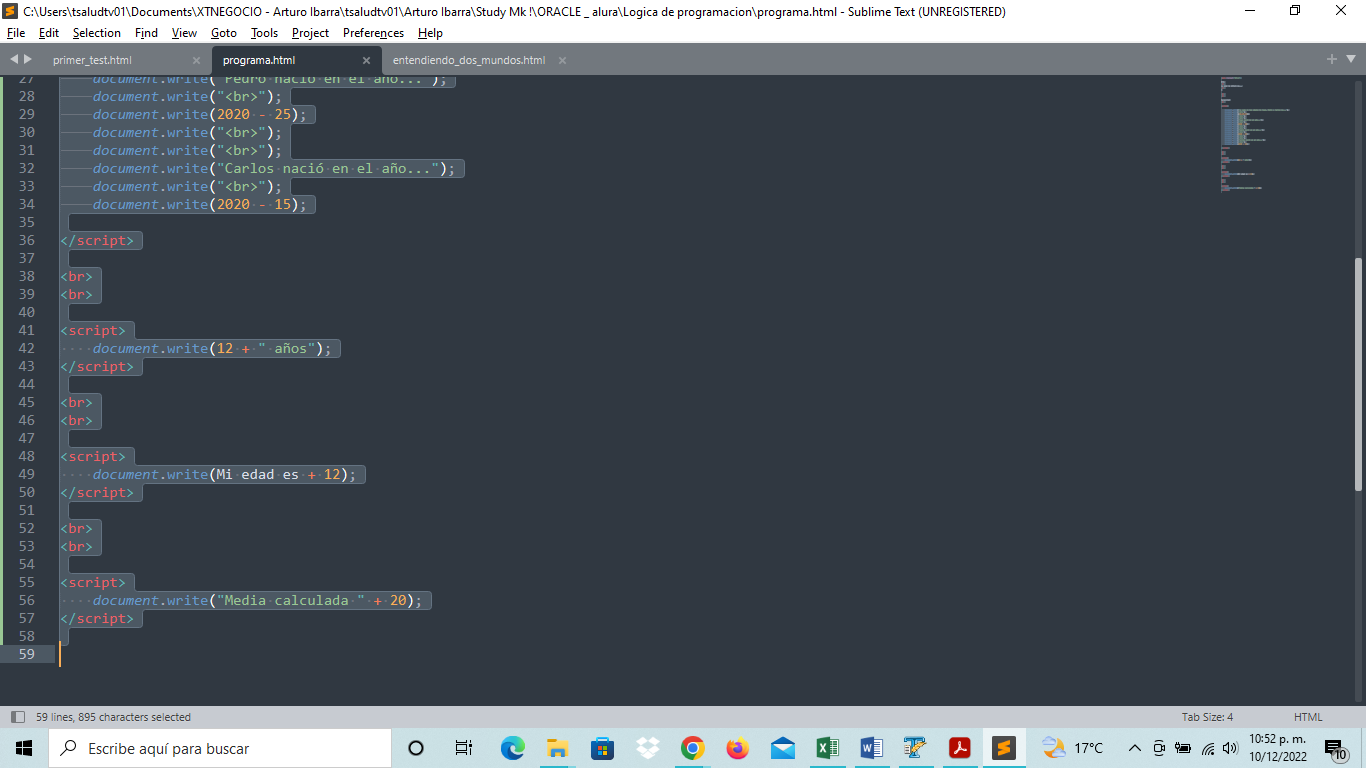Open the weather widget showing 17°C
This screenshot has width=1366, height=768.
1072,748
